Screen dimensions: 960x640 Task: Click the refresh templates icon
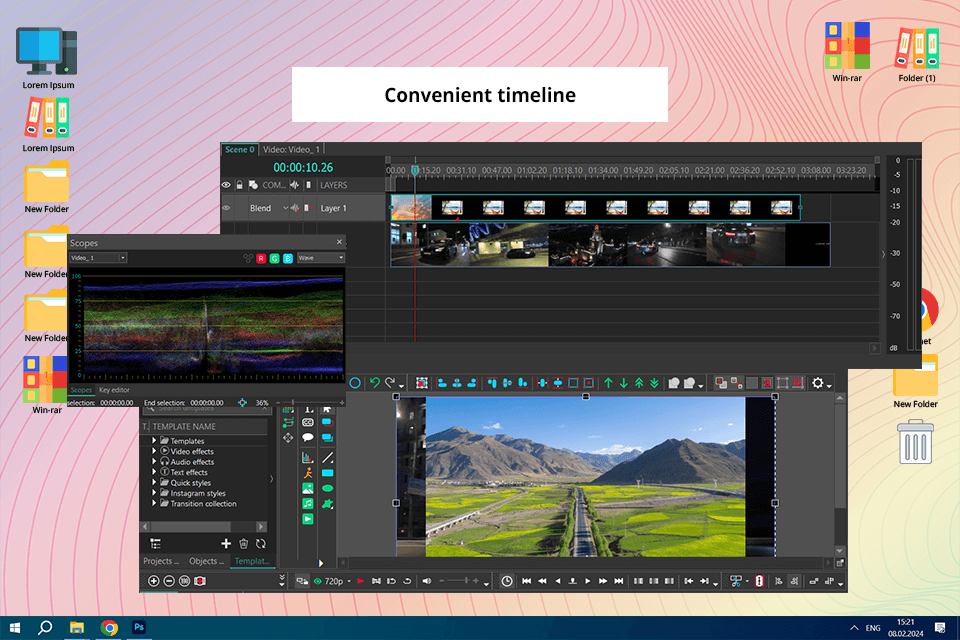click(261, 543)
